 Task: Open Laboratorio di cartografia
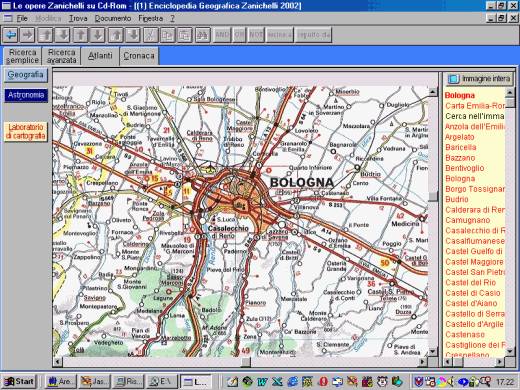click(26, 131)
